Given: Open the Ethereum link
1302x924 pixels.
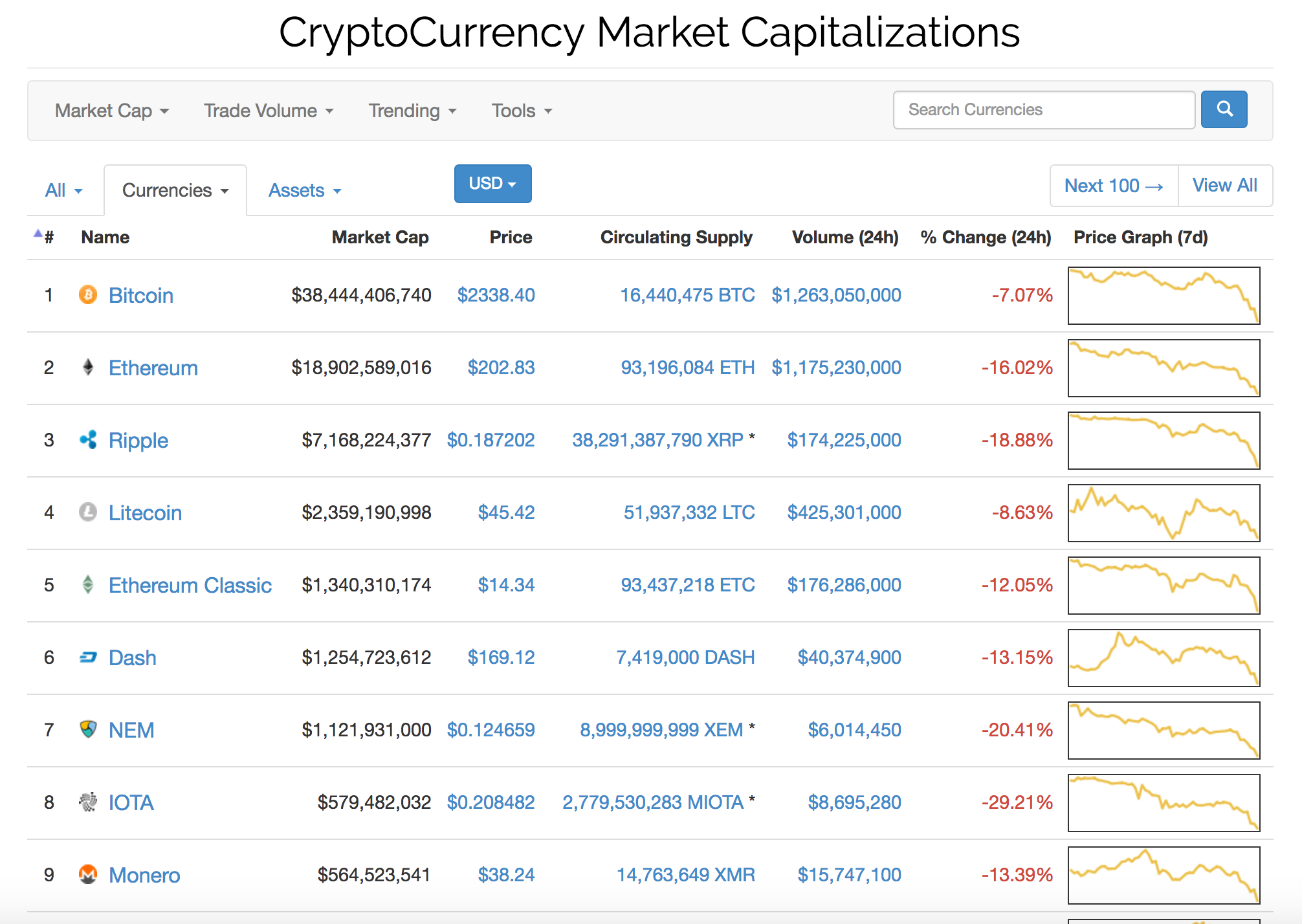Looking at the screenshot, I should (x=153, y=368).
